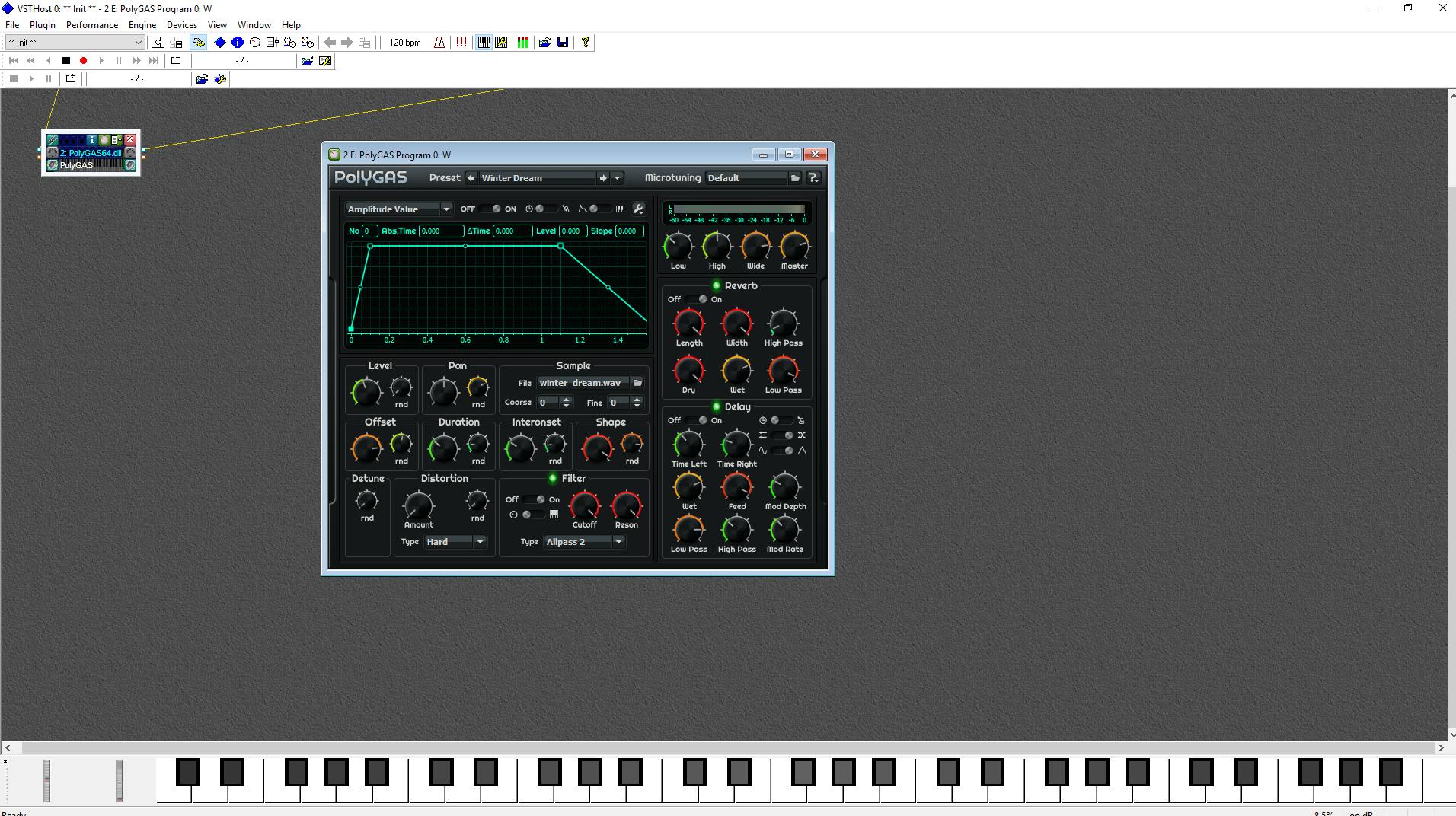Viewport: 1456px width, 816px height.
Task: Browse for a new sample file via folder icon
Action: tap(638, 382)
